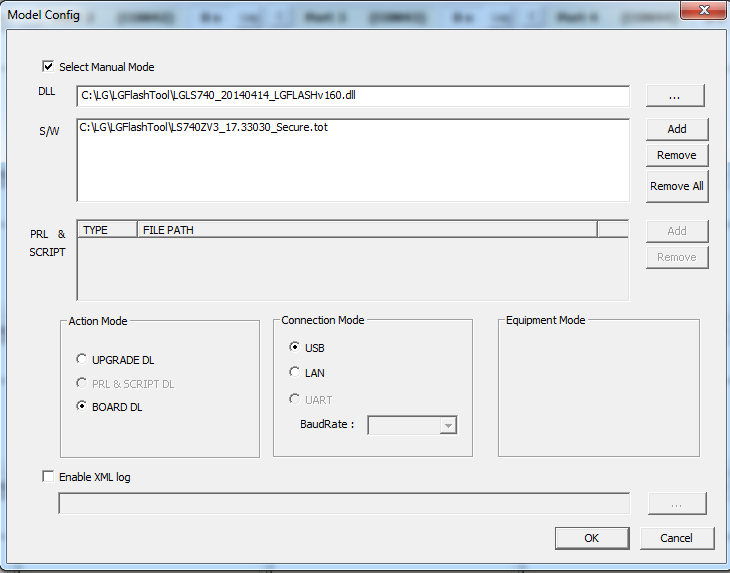The height and width of the screenshot is (573, 730).
Task: Click the FILE PATH column header
Action: tap(366, 230)
